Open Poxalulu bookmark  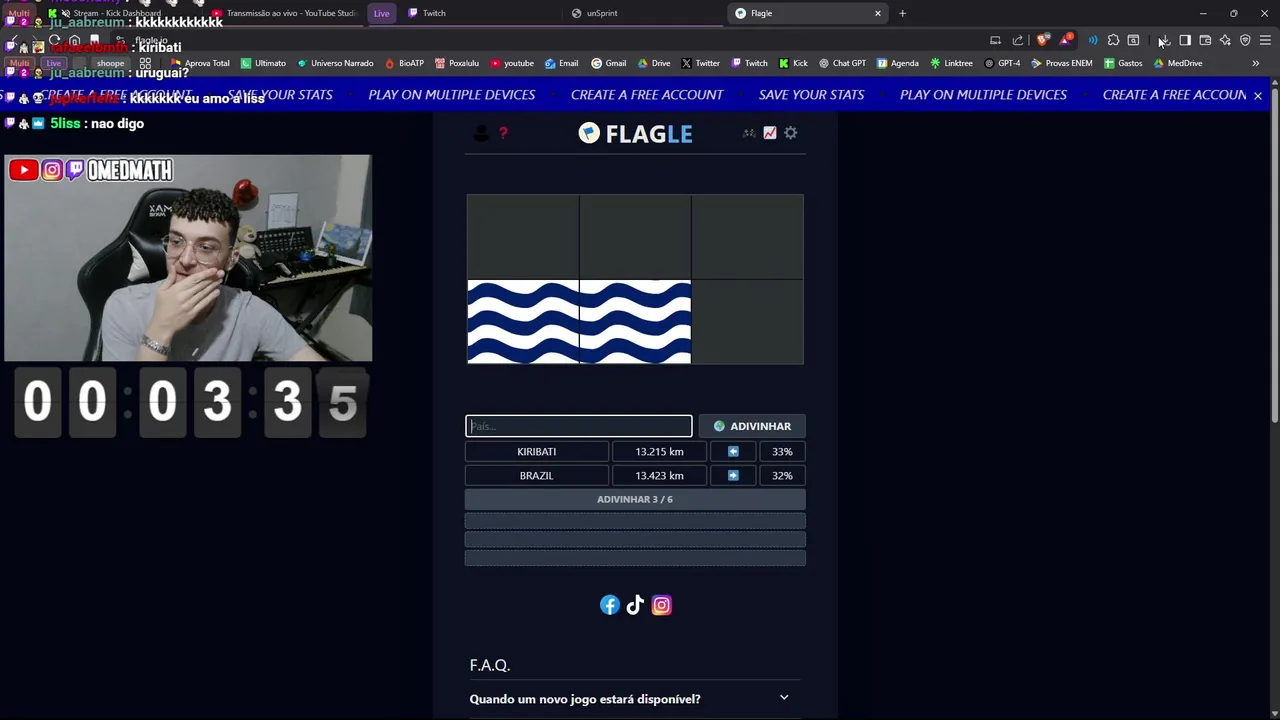(457, 63)
